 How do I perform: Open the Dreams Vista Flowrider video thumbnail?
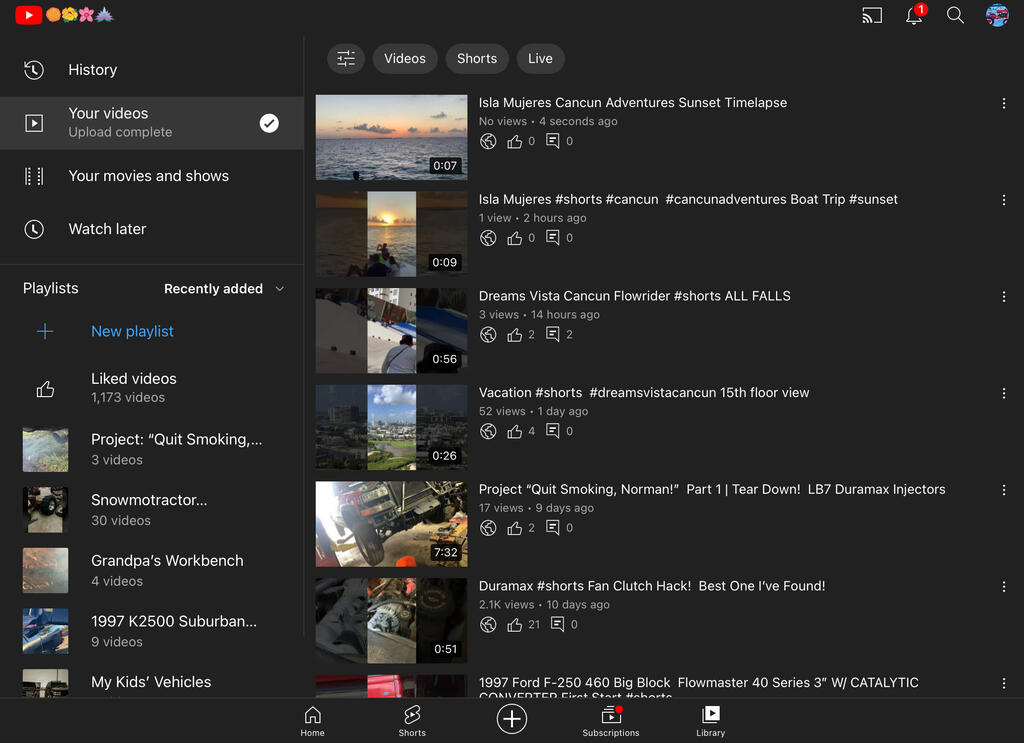point(391,331)
